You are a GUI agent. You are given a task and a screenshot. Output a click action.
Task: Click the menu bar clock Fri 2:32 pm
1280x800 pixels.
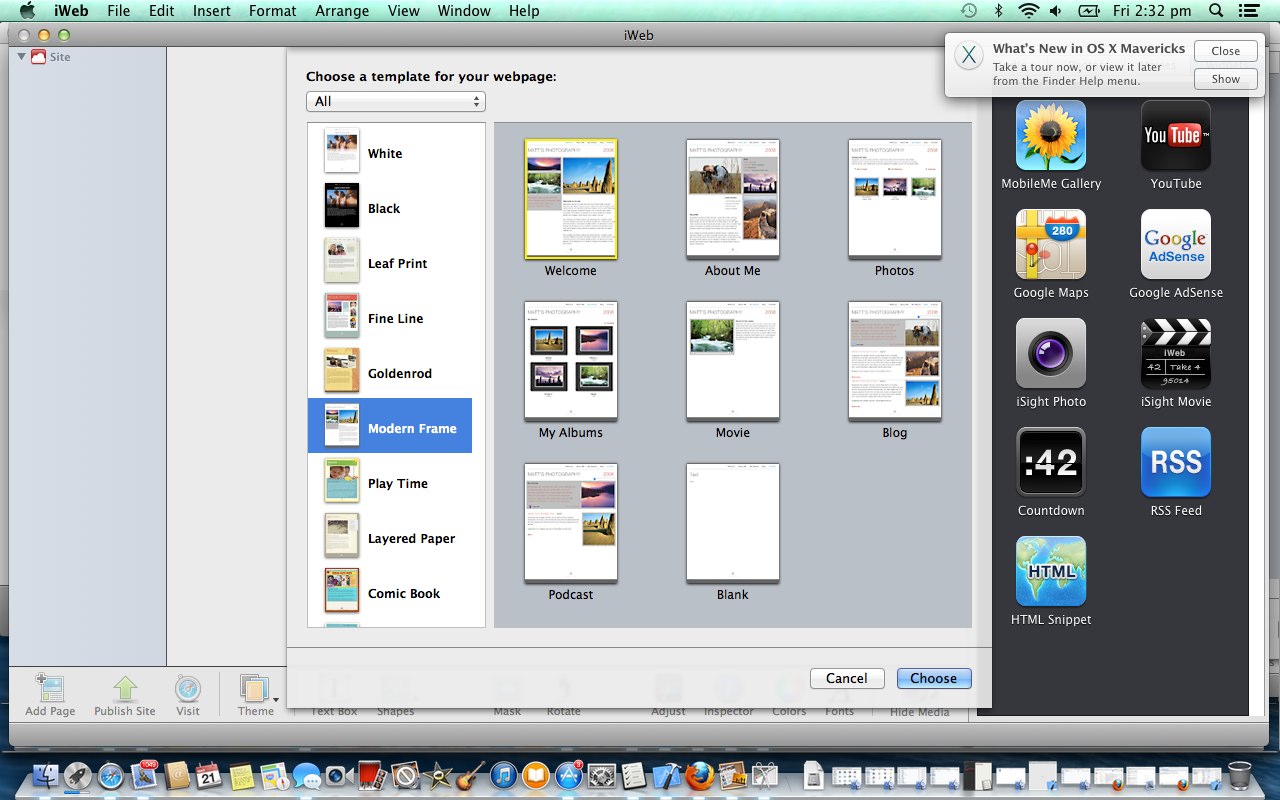click(1150, 11)
